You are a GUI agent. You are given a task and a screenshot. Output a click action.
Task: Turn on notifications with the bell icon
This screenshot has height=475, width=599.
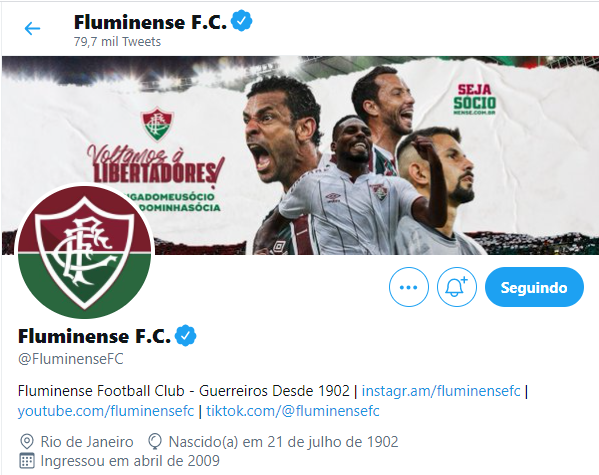(457, 287)
